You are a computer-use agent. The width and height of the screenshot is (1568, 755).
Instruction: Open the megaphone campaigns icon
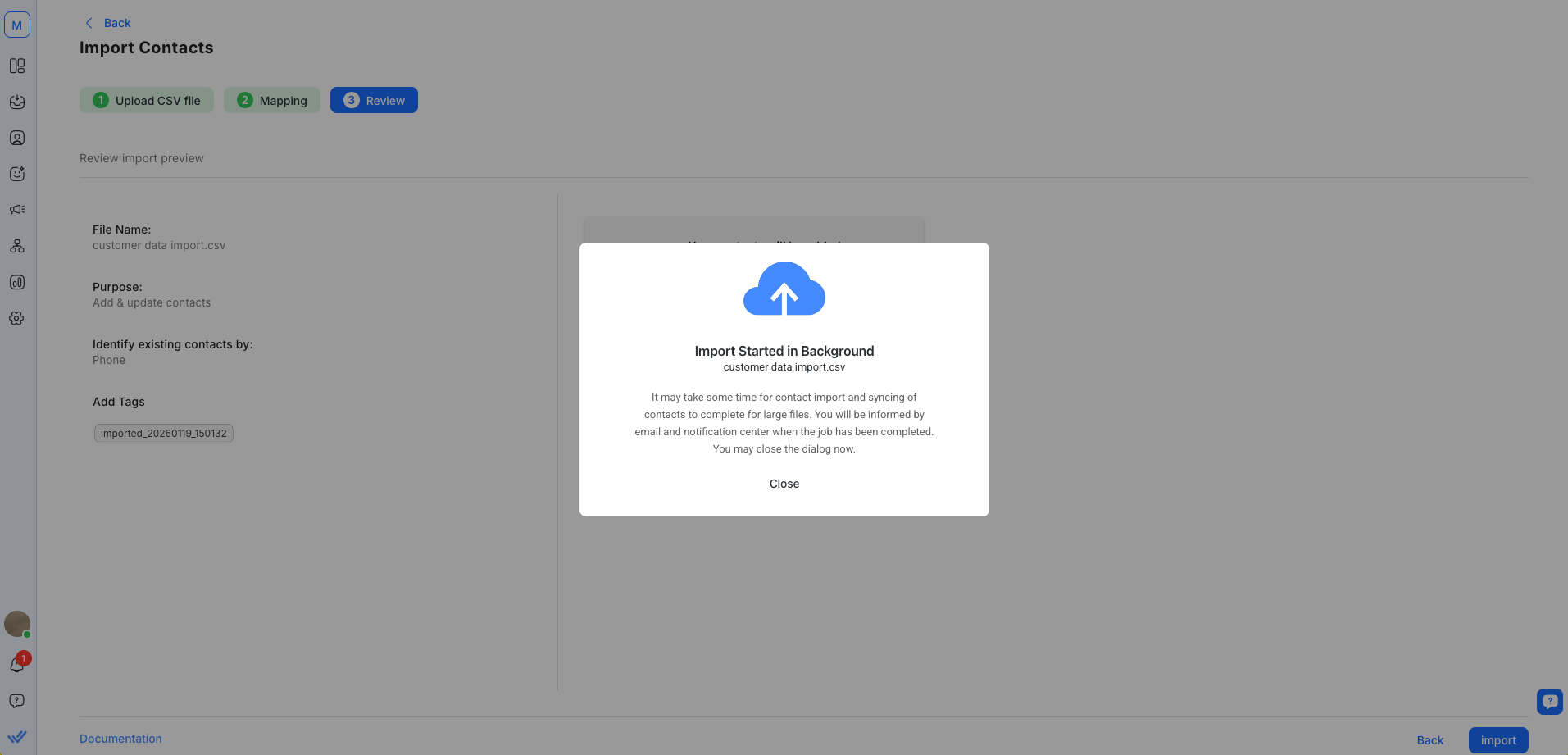click(17, 210)
